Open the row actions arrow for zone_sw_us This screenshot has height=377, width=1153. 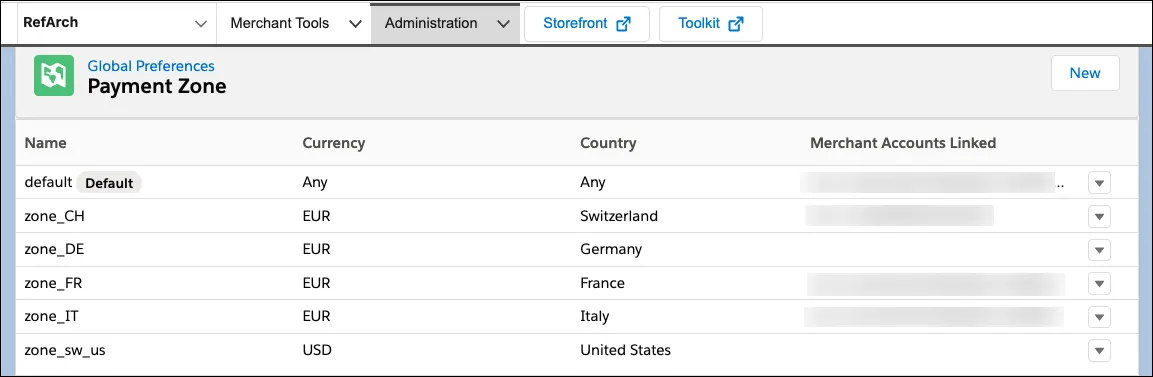1099,351
